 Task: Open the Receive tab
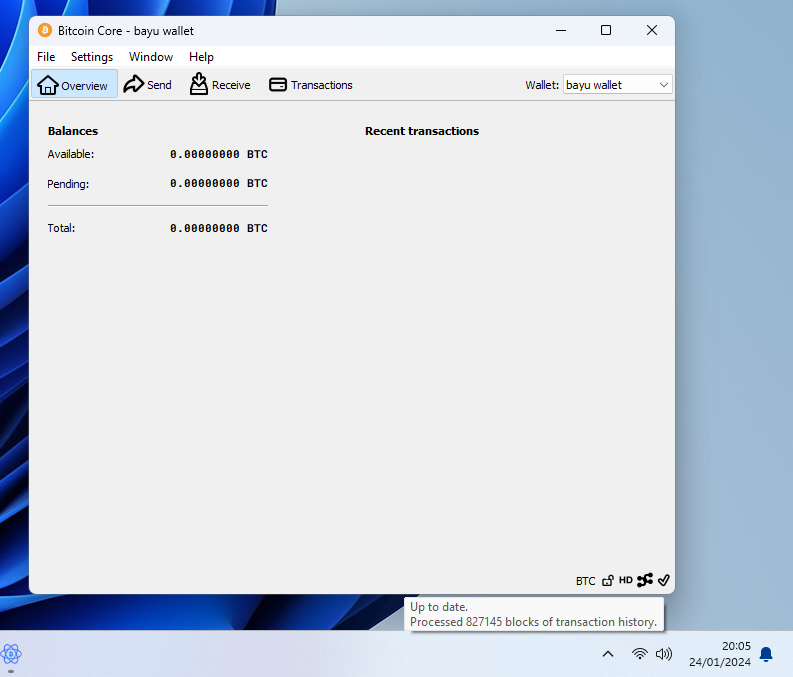tap(220, 84)
